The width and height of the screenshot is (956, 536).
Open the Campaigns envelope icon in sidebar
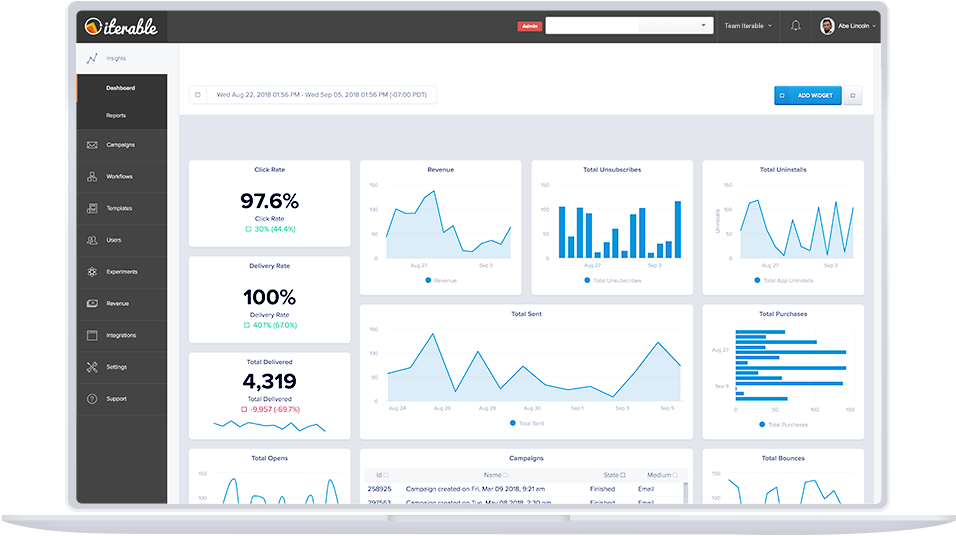tap(92, 145)
